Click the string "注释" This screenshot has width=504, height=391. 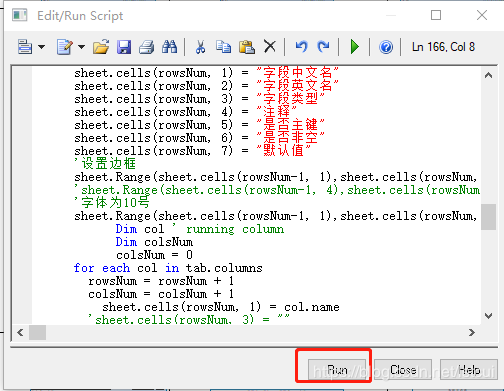tap(276, 112)
